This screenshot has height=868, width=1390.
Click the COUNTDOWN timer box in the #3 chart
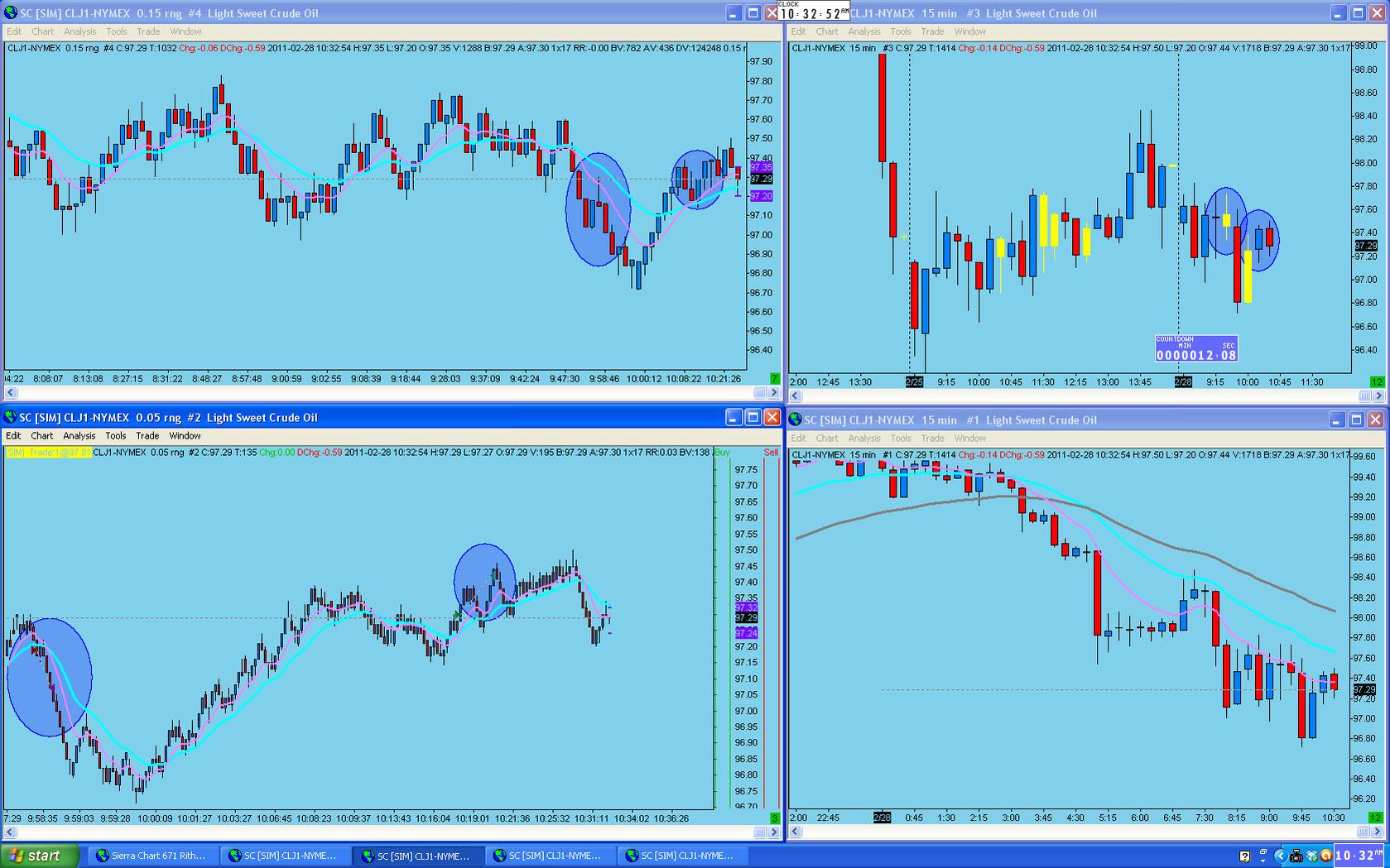click(x=1196, y=348)
